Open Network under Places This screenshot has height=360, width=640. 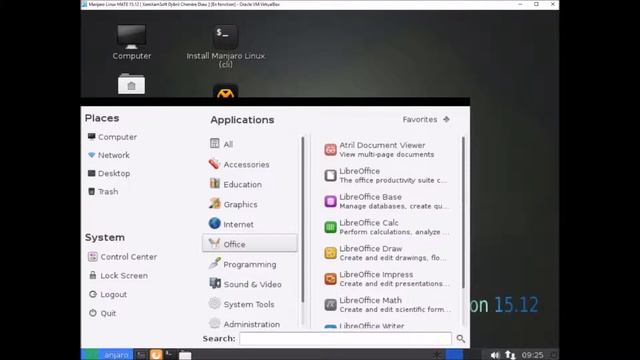109,155
